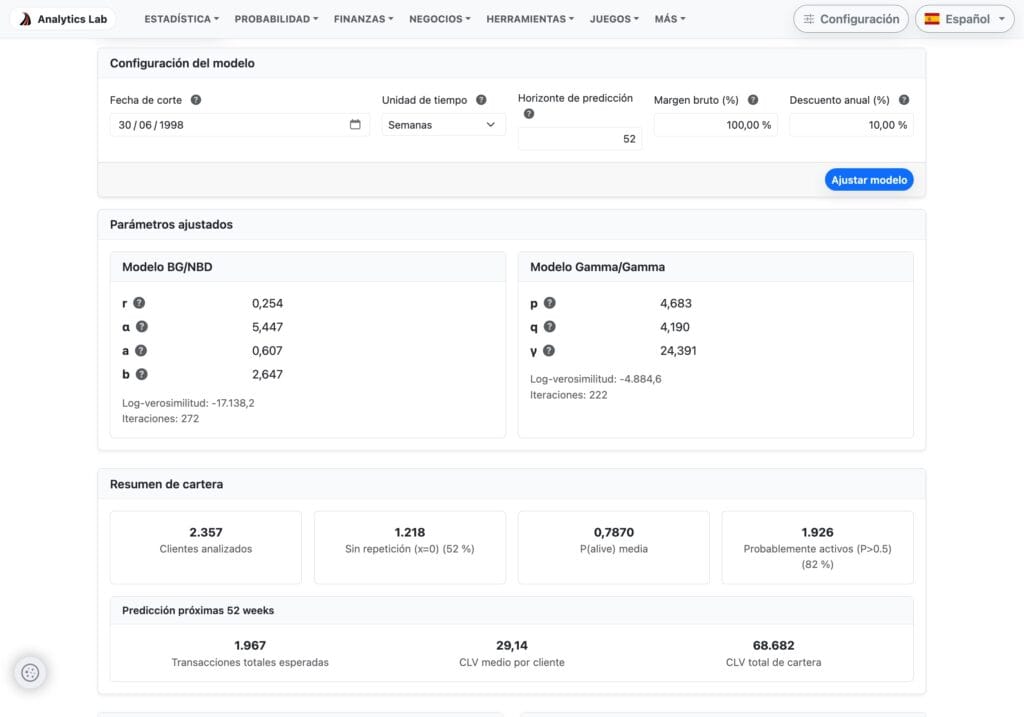Screen dimensions: 1024x717
Task: Open the help icon next to Unidad de tiempo
Action: [x=481, y=100]
